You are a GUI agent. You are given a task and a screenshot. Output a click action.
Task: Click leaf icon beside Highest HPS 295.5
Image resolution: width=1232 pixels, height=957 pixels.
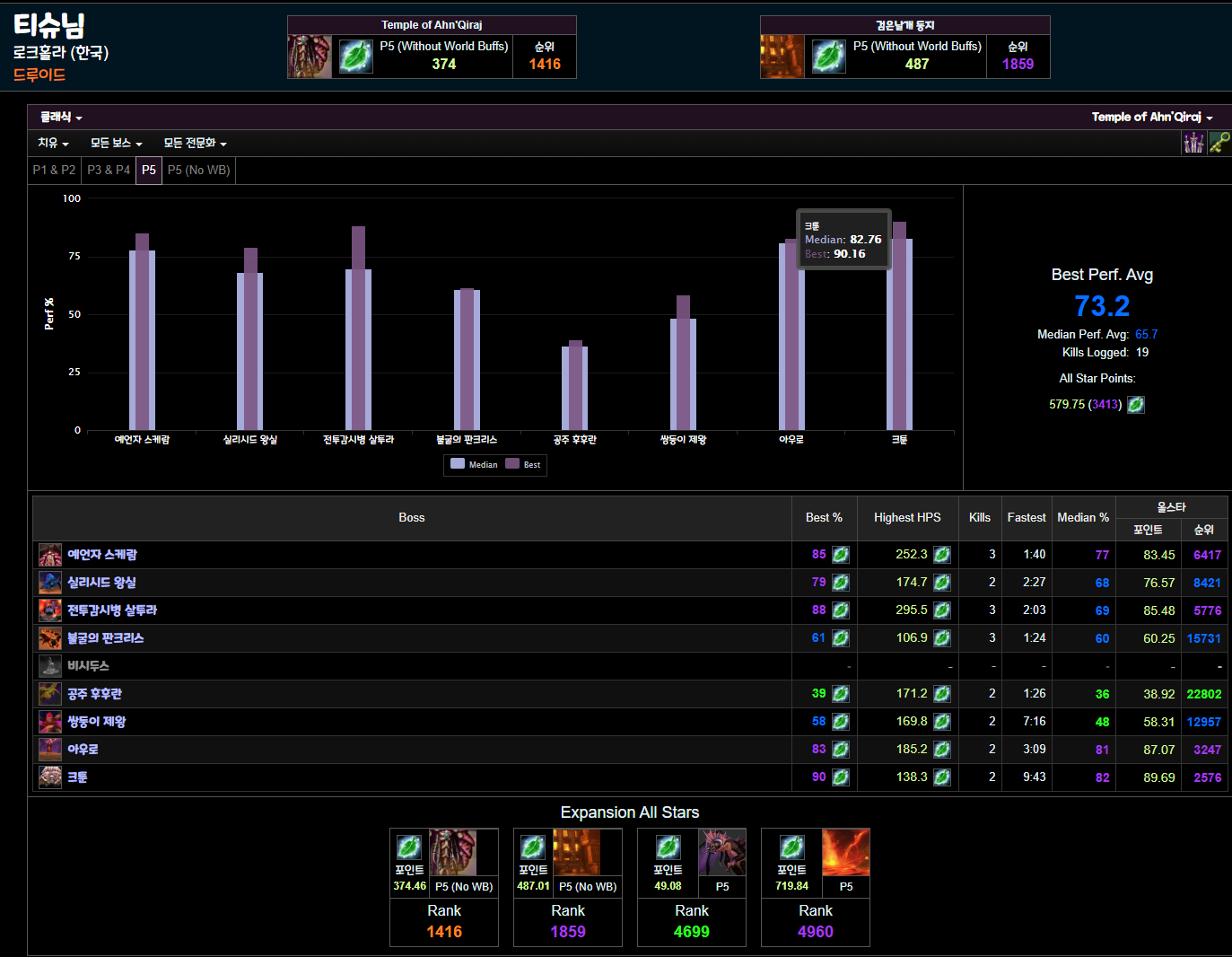coord(942,610)
